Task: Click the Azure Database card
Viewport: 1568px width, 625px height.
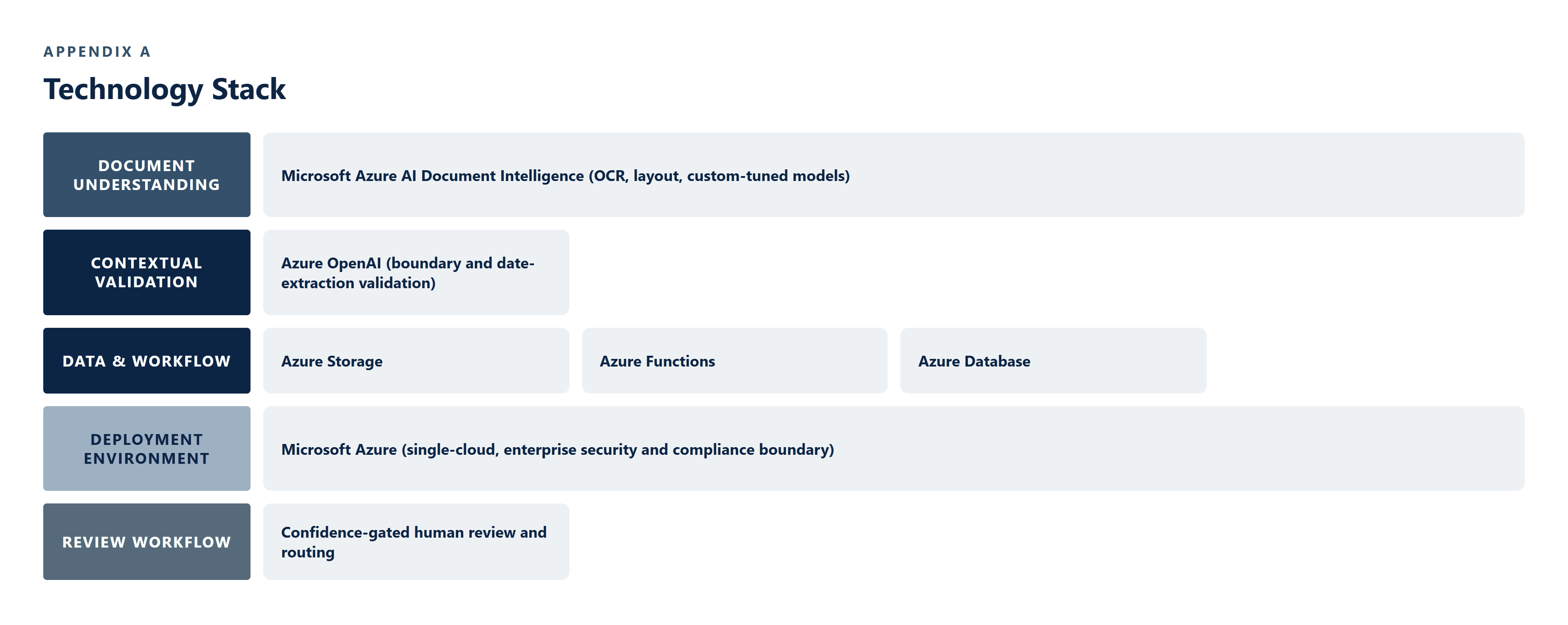Action: [1053, 361]
